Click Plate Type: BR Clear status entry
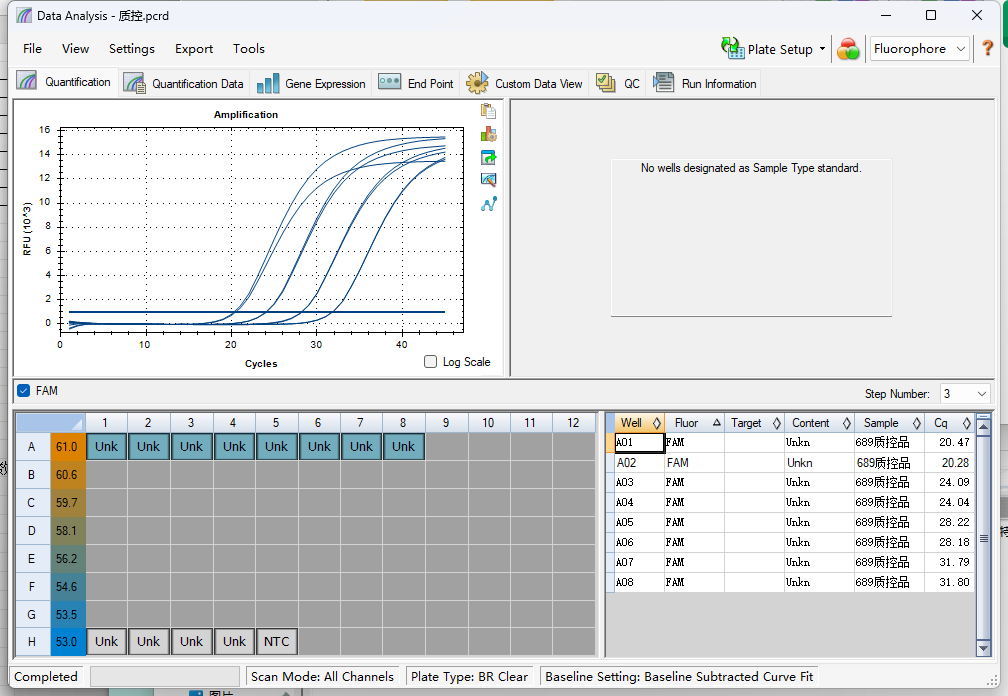 click(469, 677)
